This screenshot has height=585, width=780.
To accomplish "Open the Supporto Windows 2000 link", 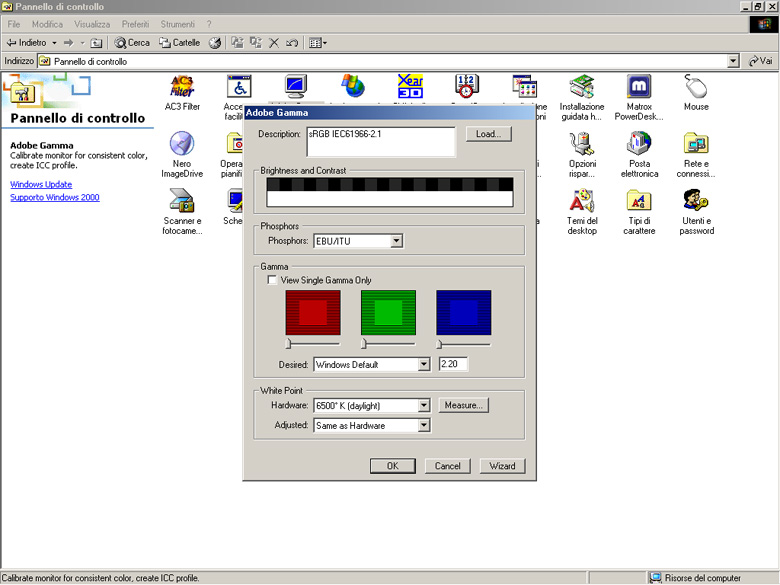I will pyautogui.click(x=55, y=197).
